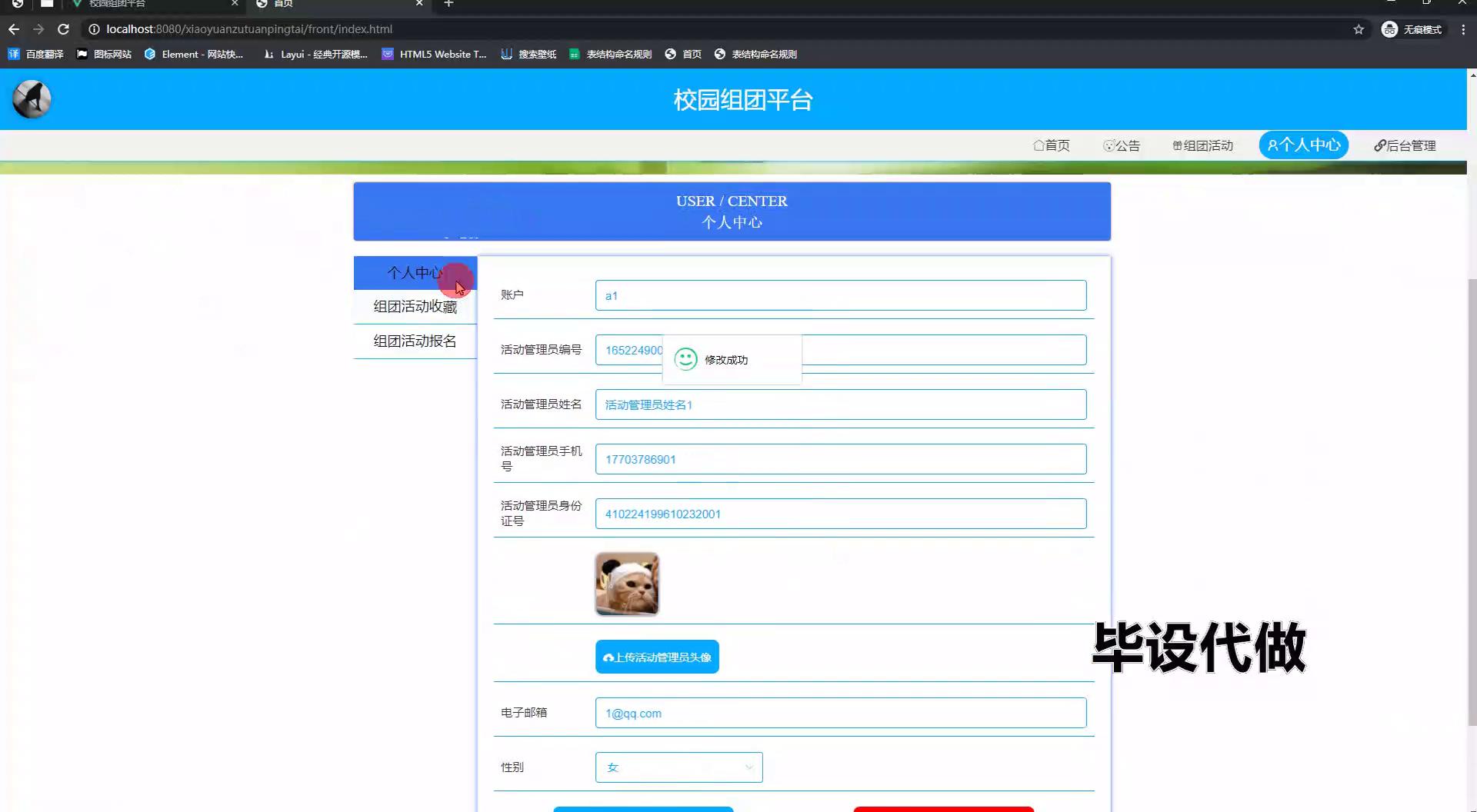
Task: Bookmark this page with star icon
Action: (1359, 29)
